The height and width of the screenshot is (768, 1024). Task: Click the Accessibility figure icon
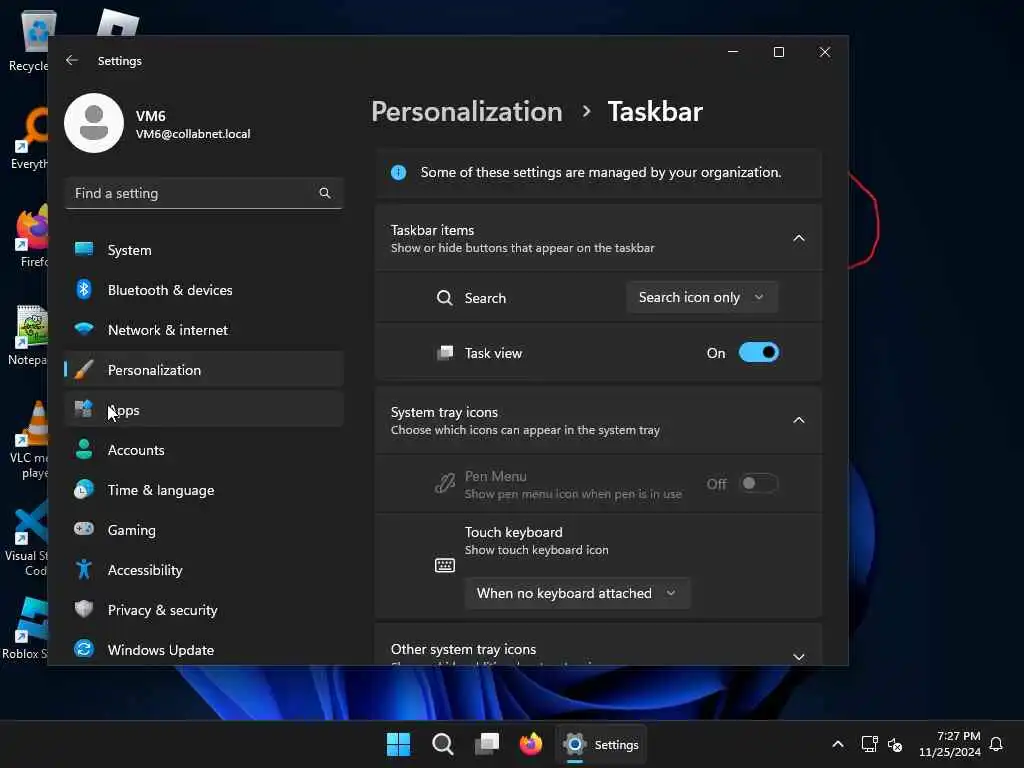click(x=84, y=569)
